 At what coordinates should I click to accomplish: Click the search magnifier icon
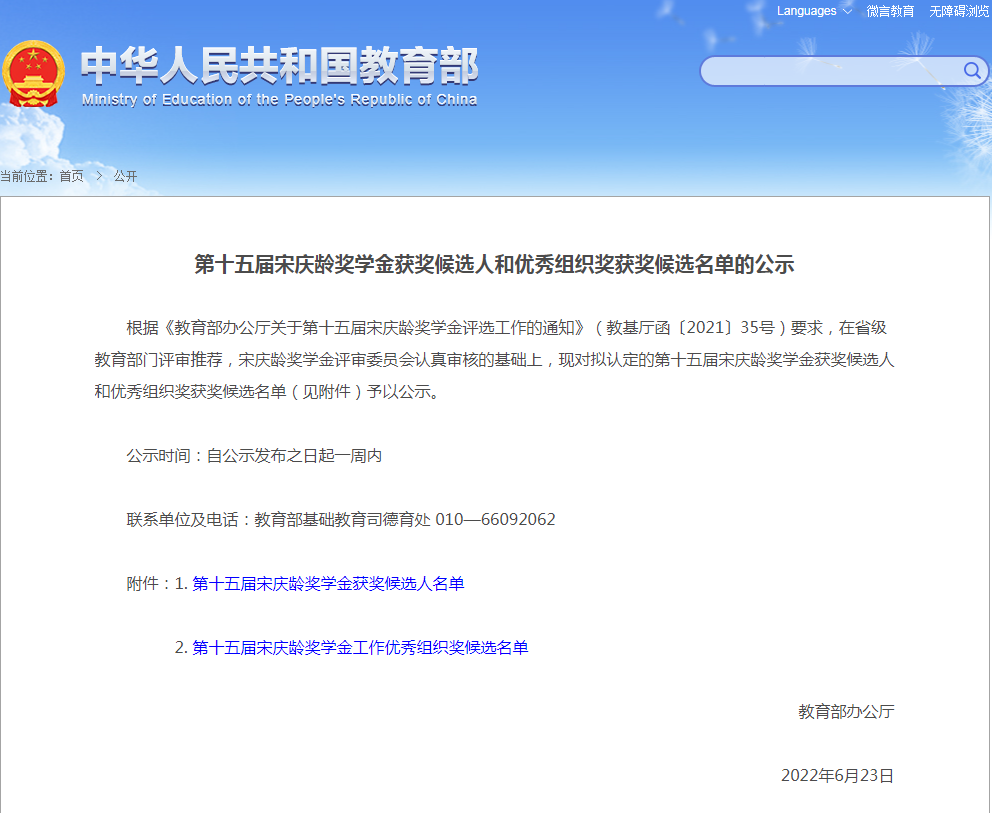971,70
